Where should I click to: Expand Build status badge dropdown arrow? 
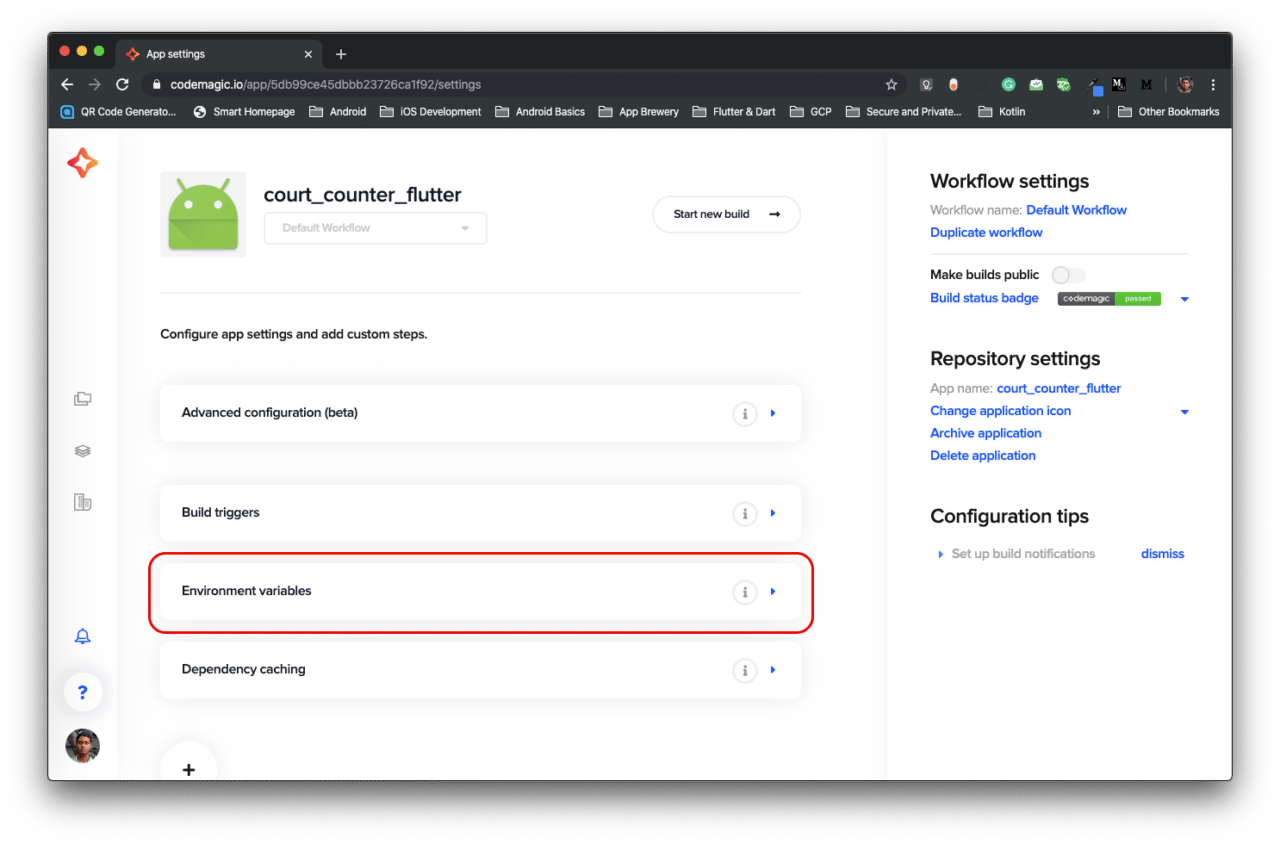coord(1184,299)
